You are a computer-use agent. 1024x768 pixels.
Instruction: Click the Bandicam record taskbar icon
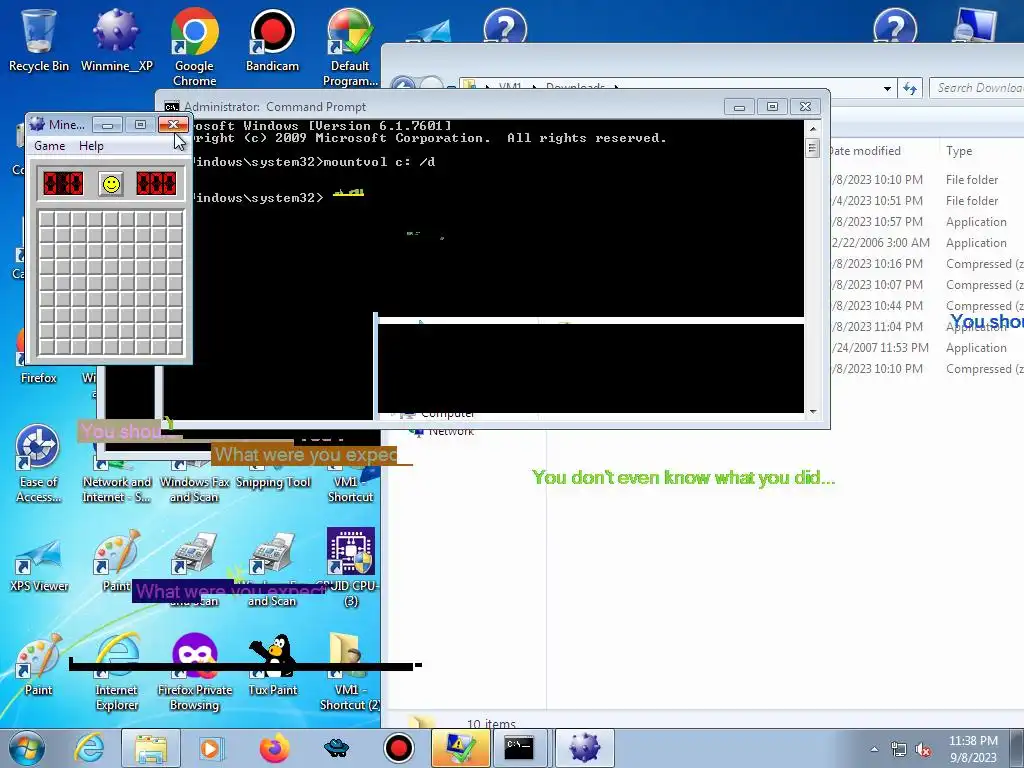pyautogui.click(x=398, y=748)
